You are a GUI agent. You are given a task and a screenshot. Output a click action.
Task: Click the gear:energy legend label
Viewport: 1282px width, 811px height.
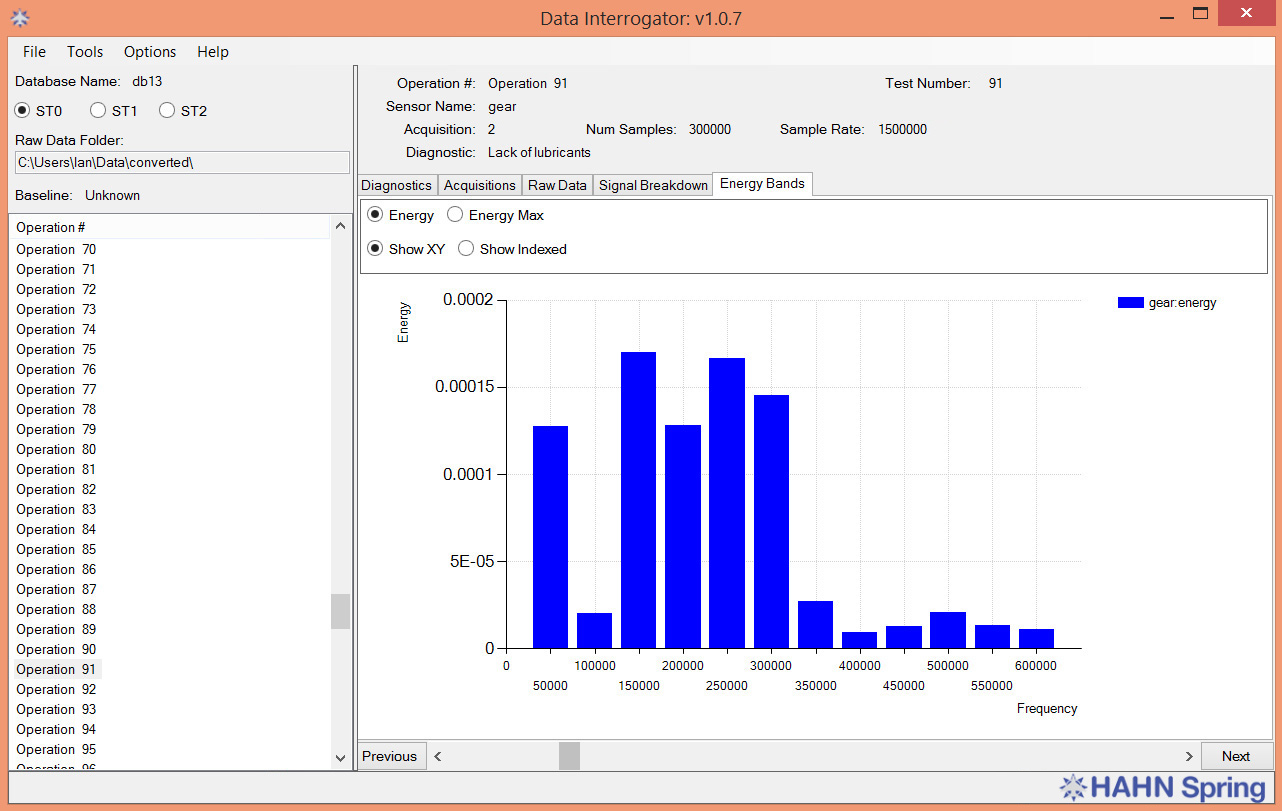tap(1183, 302)
